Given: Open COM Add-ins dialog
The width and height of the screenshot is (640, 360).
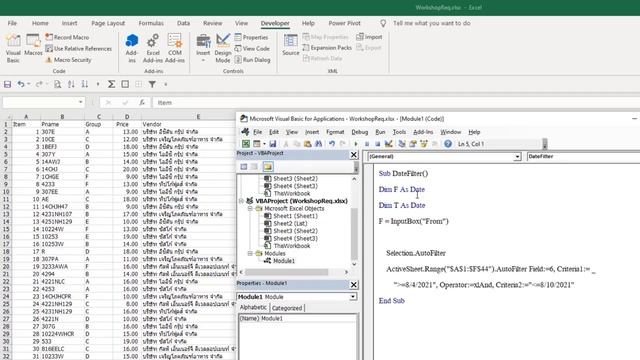Looking at the screenshot, I should [x=175, y=48].
